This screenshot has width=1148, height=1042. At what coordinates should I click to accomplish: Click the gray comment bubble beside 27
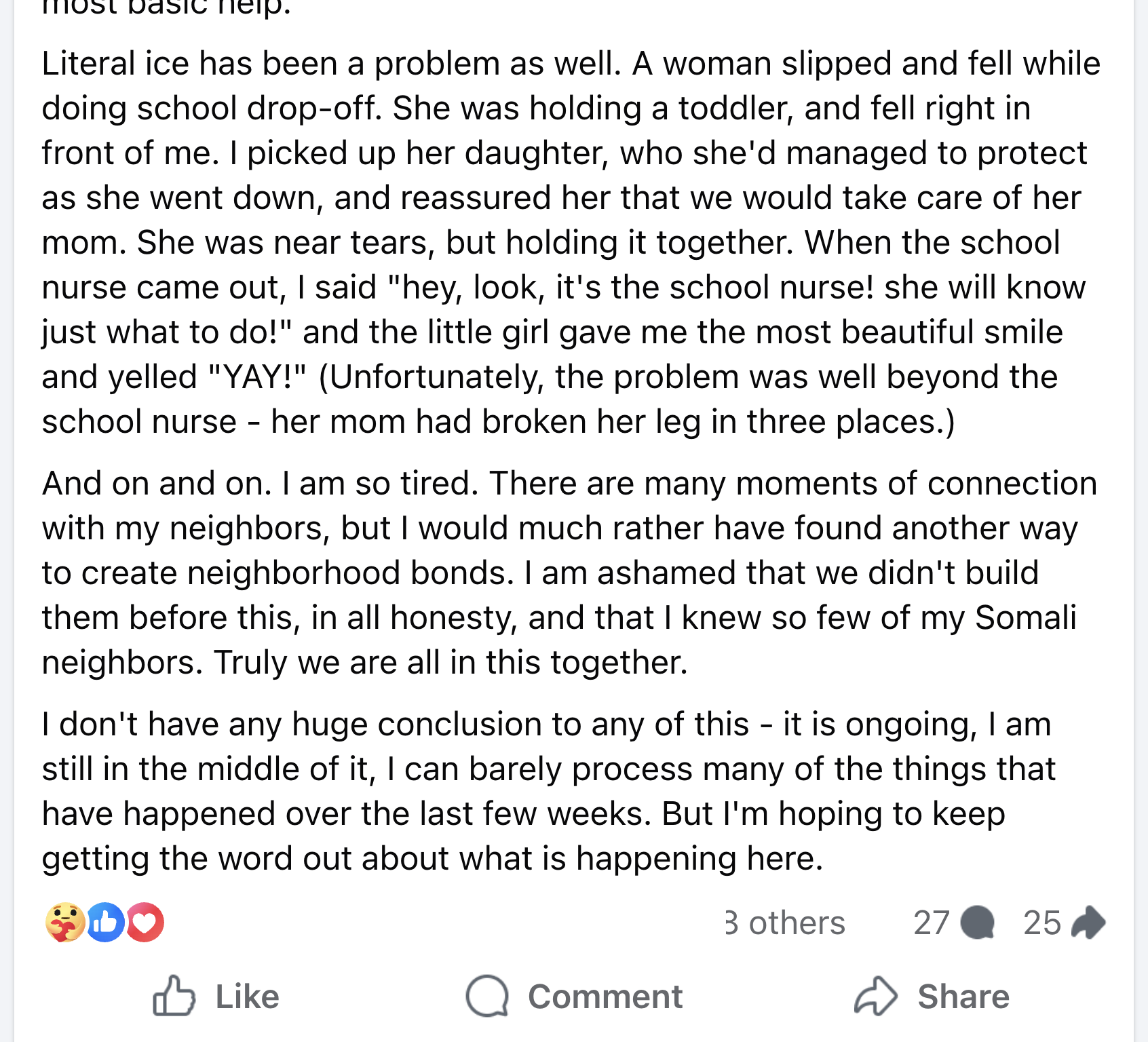[x=978, y=923]
